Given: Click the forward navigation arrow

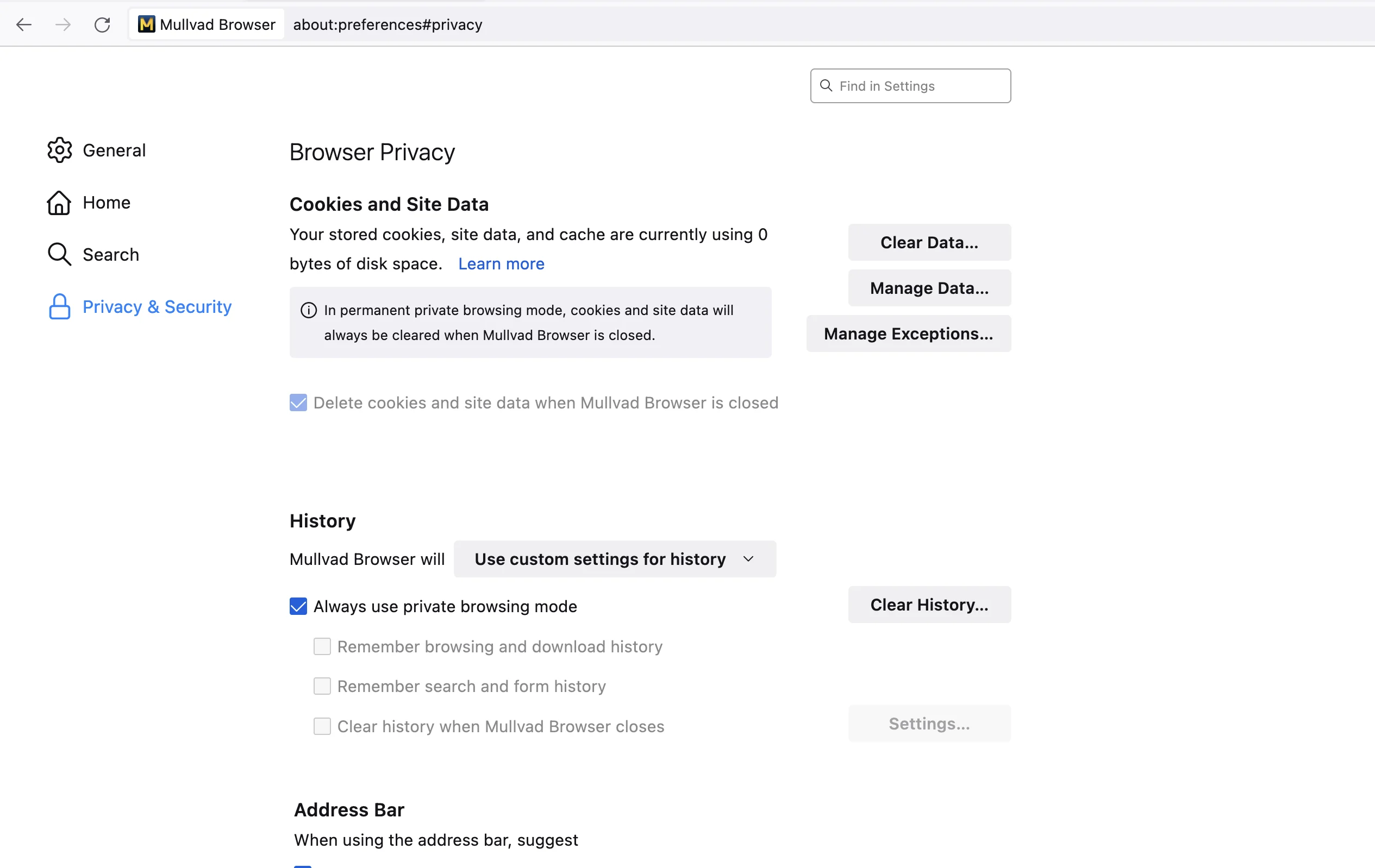Looking at the screenshot, I should 63,24.
